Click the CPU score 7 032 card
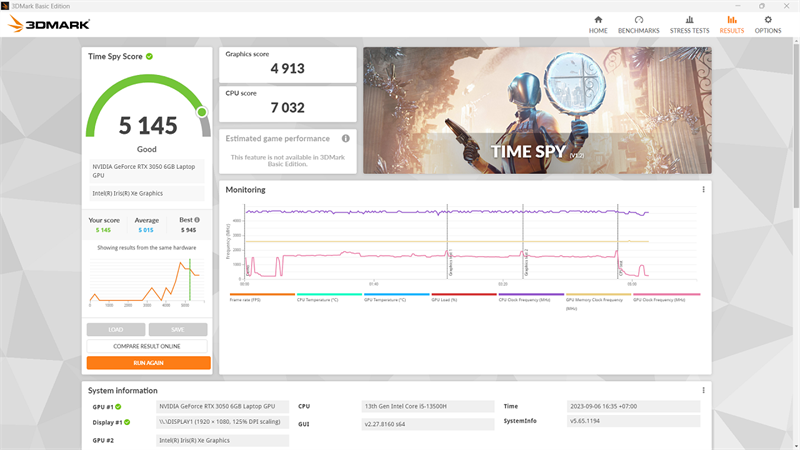This screenshot has width=800, height=450. [288, 104]
